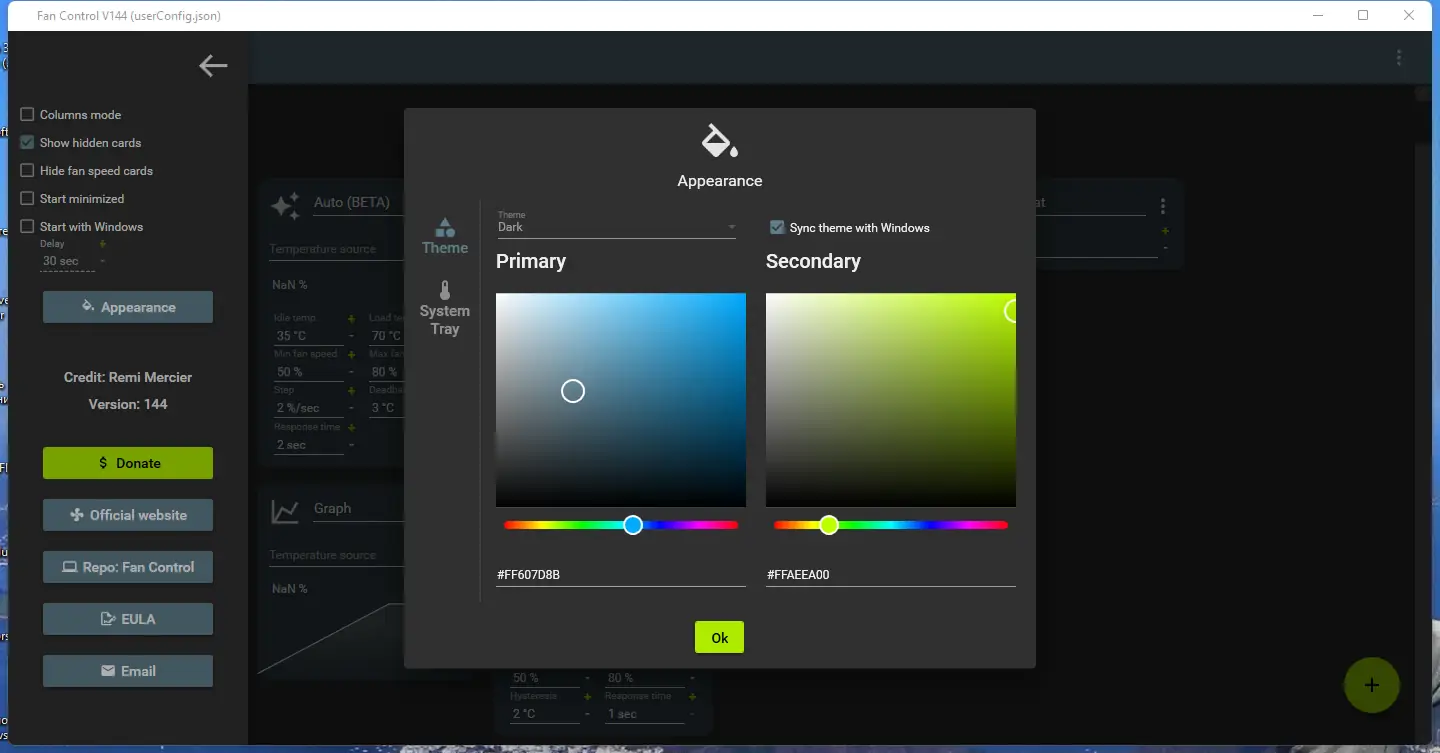Increase the 1 sec Response time
This screenshot has width=1440, height=753.
click(x=691, y=697)
